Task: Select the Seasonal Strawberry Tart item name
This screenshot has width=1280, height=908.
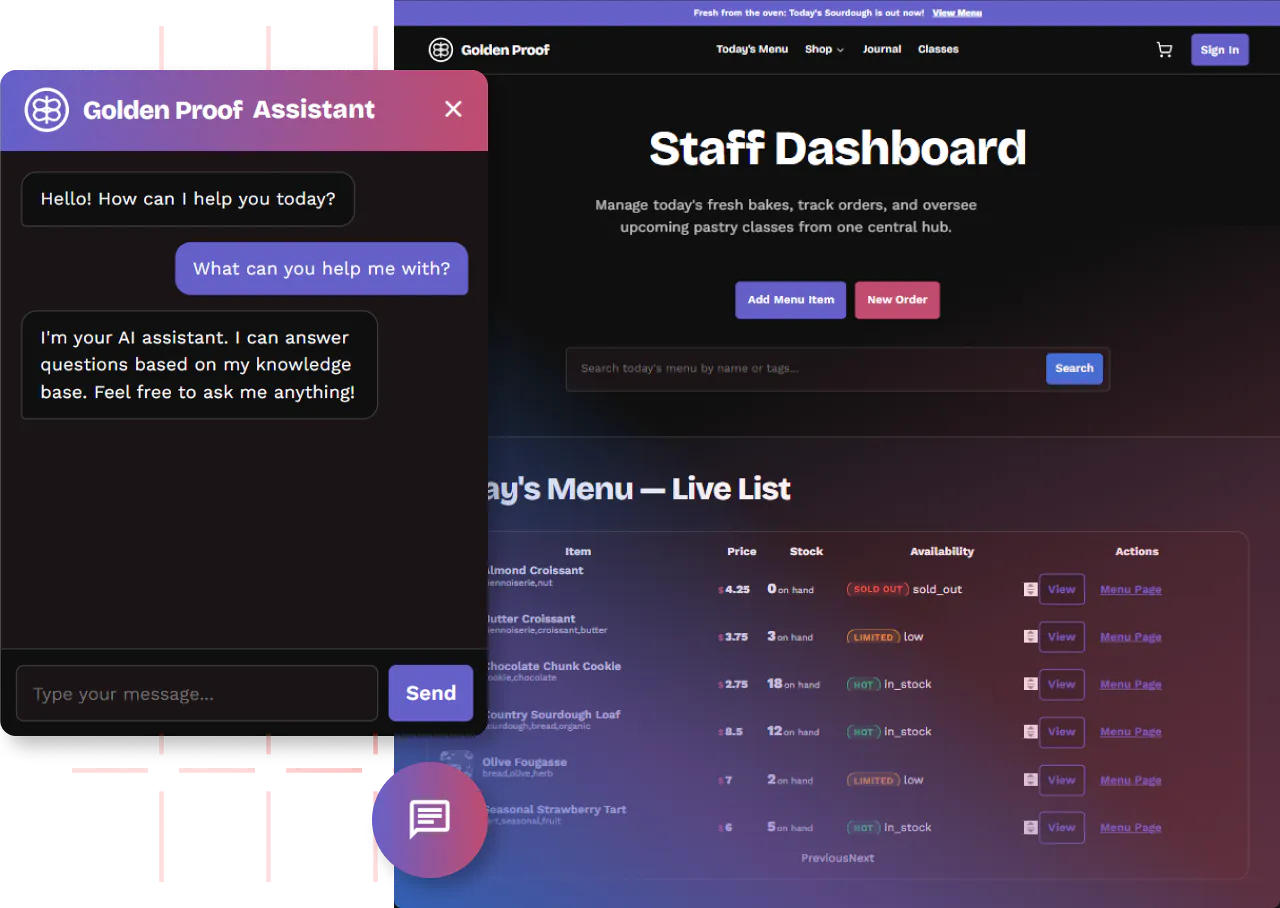Action: pyautogui.click(x=555, y=809)
